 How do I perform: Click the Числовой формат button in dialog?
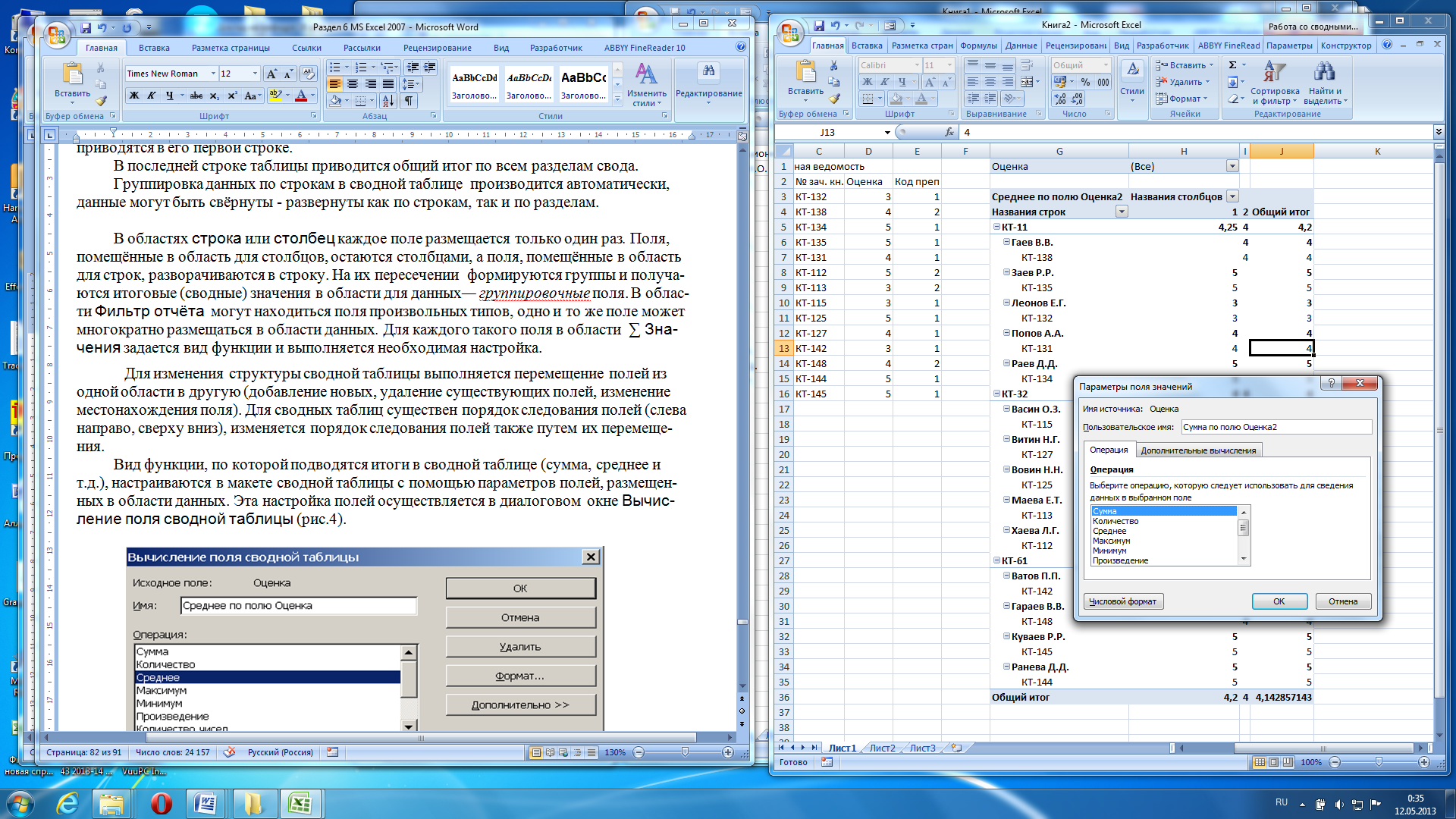(x=1122, y=601)
